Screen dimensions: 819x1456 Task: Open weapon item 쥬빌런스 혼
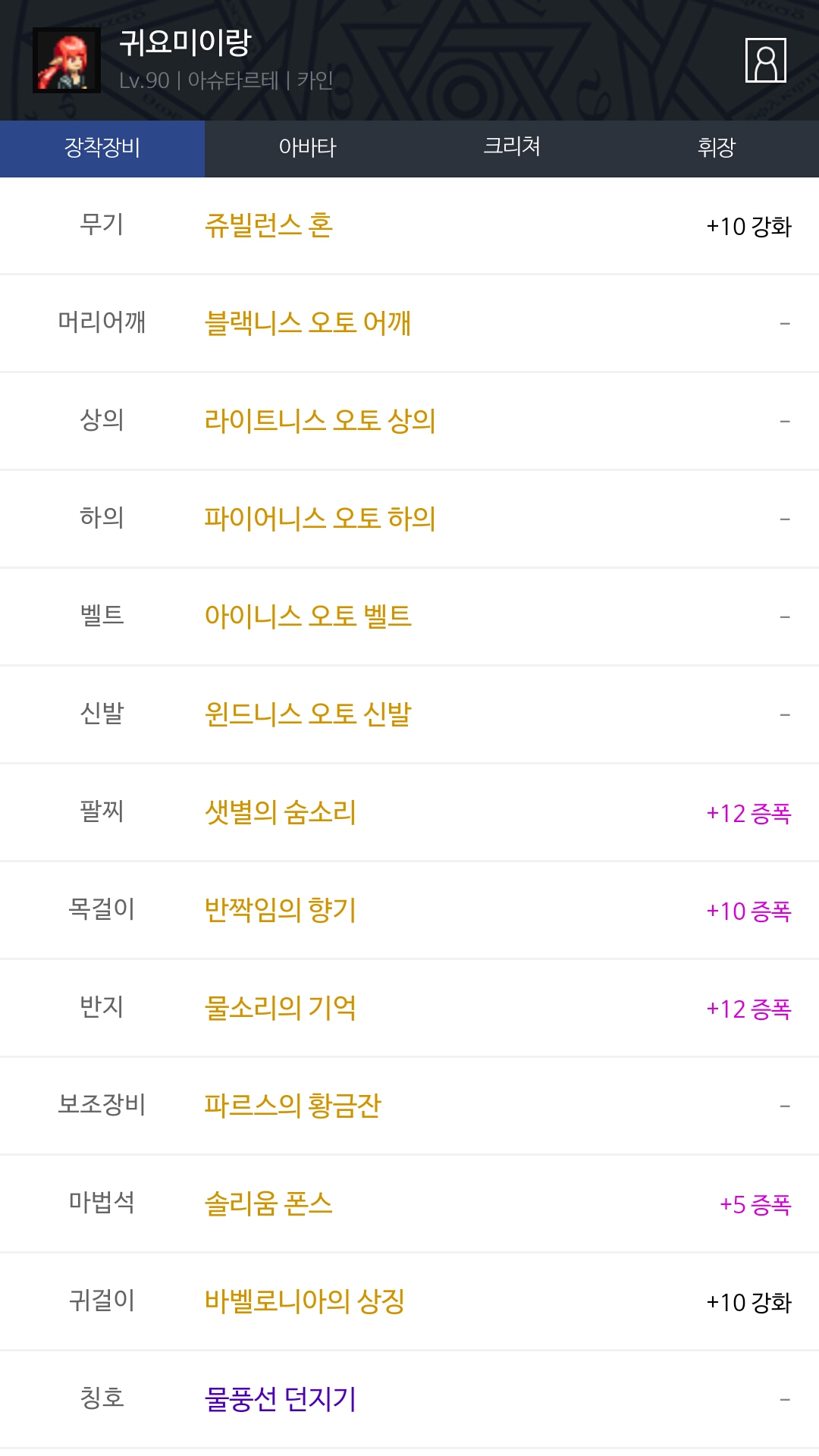(x=268, y=226)
